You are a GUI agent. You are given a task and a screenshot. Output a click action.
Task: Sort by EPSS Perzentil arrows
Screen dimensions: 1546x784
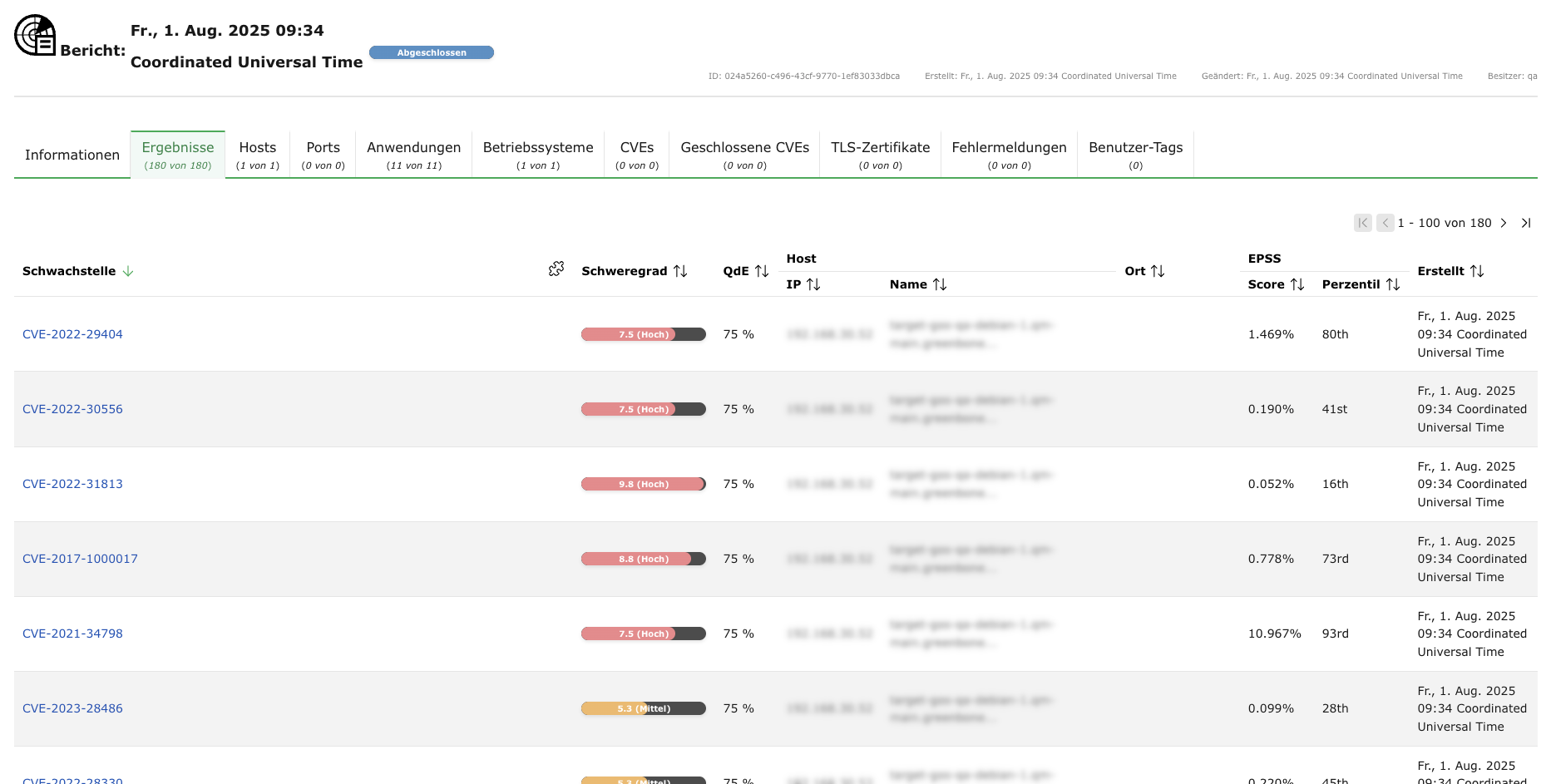(1392, 284)
